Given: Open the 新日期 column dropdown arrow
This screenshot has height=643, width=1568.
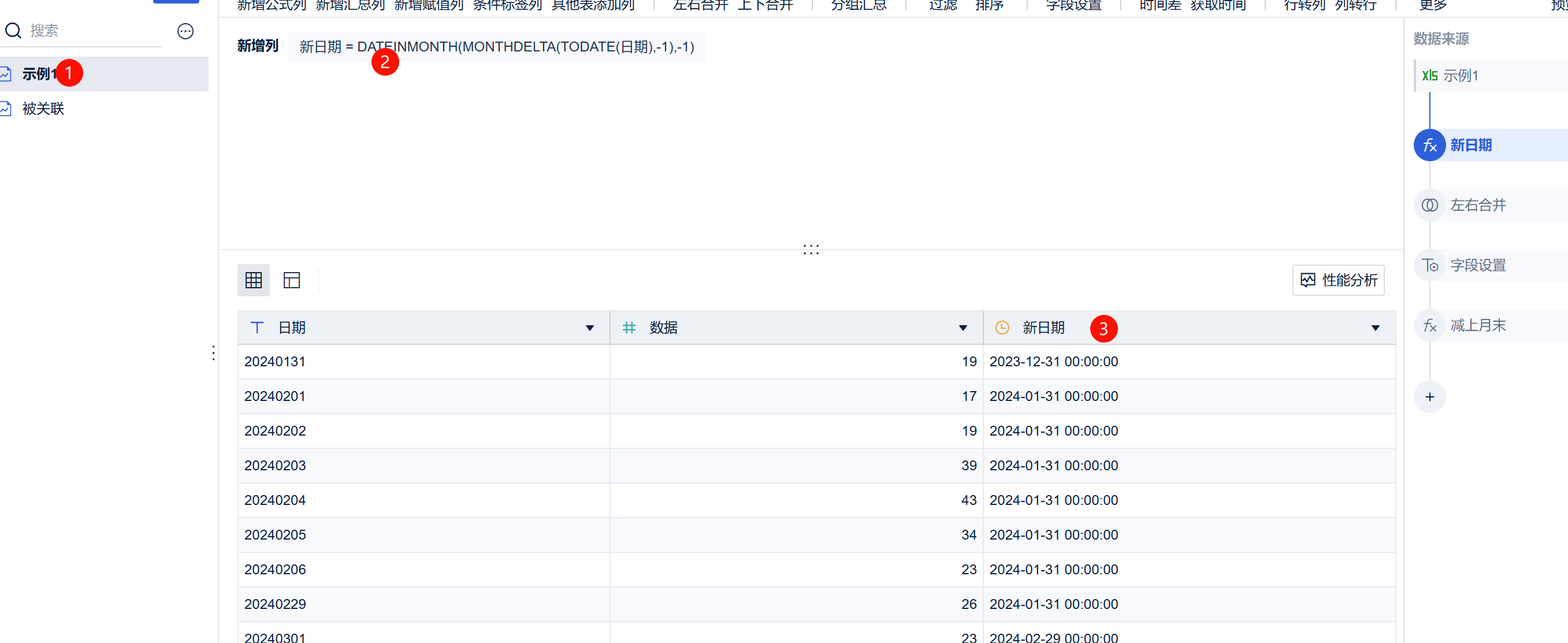Looking at the screenshot, I should pyautogui.click(x=1375, y=328).
